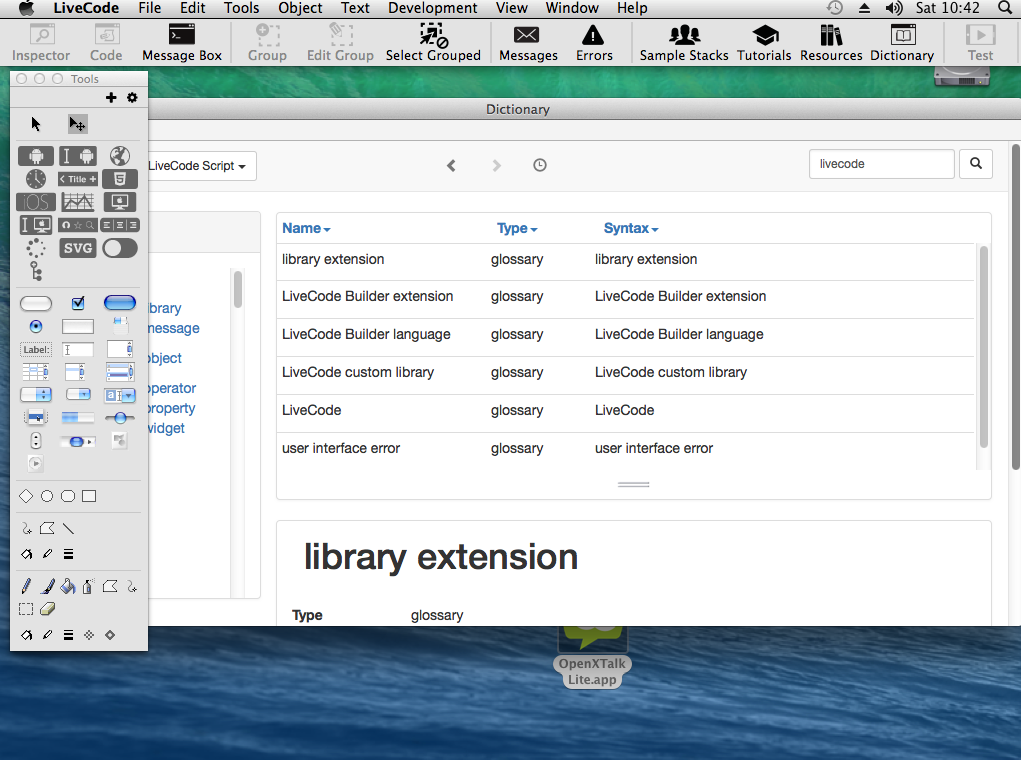The image size is (1021, 760).
Task: Click the Dictionary search magnifier button
Action: 975,164
